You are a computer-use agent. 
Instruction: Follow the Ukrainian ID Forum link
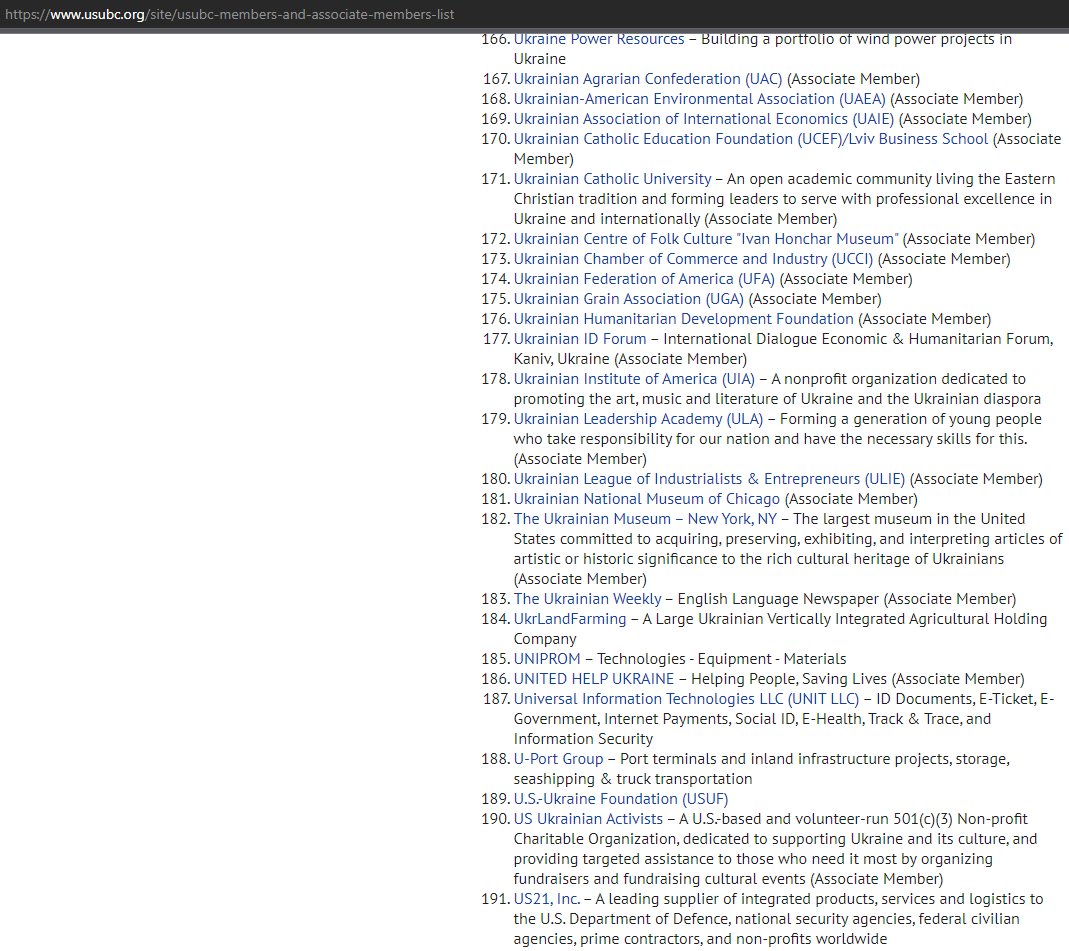point(579,339)
